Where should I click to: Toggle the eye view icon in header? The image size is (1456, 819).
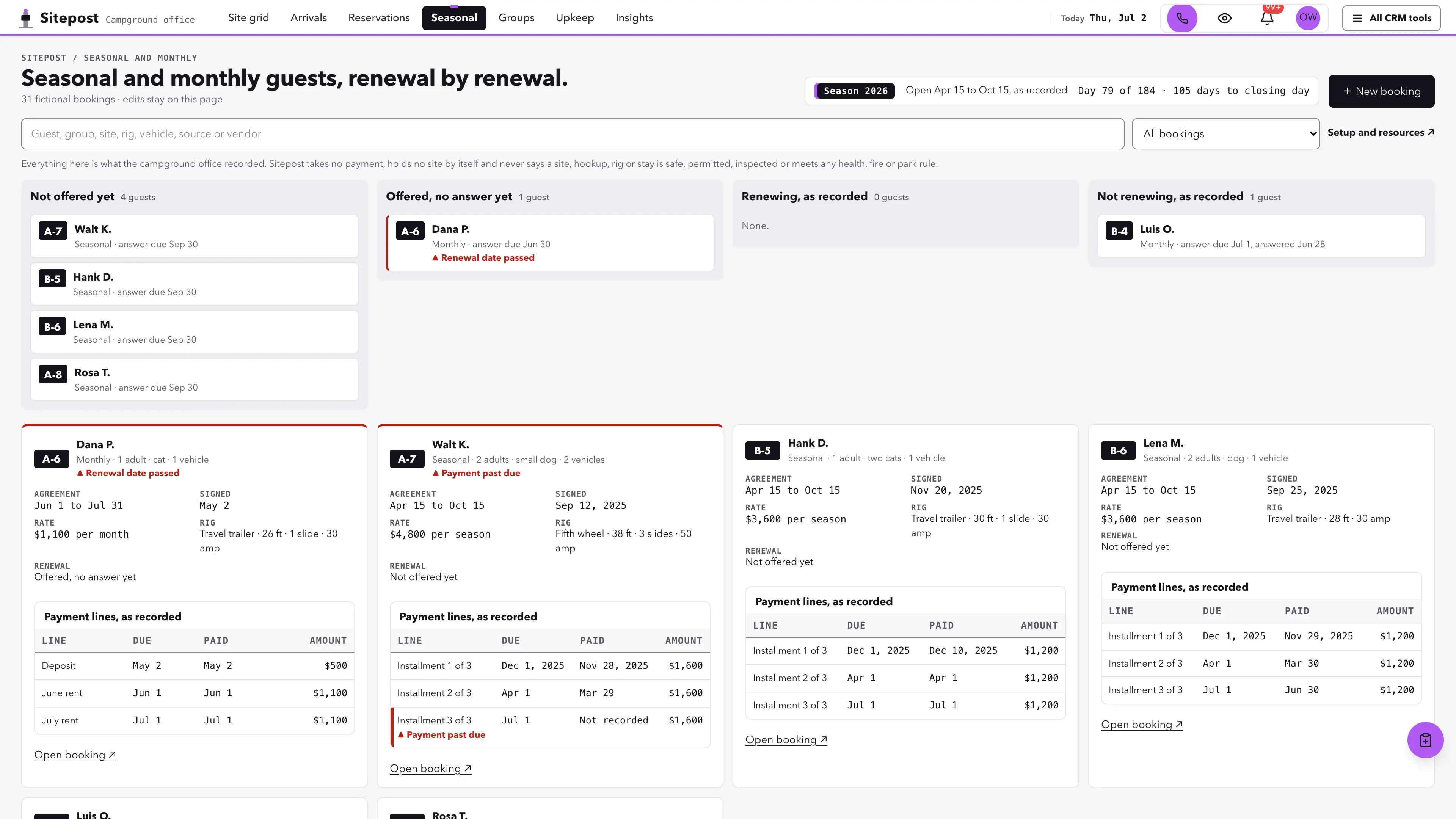(x=1224, y=18)
